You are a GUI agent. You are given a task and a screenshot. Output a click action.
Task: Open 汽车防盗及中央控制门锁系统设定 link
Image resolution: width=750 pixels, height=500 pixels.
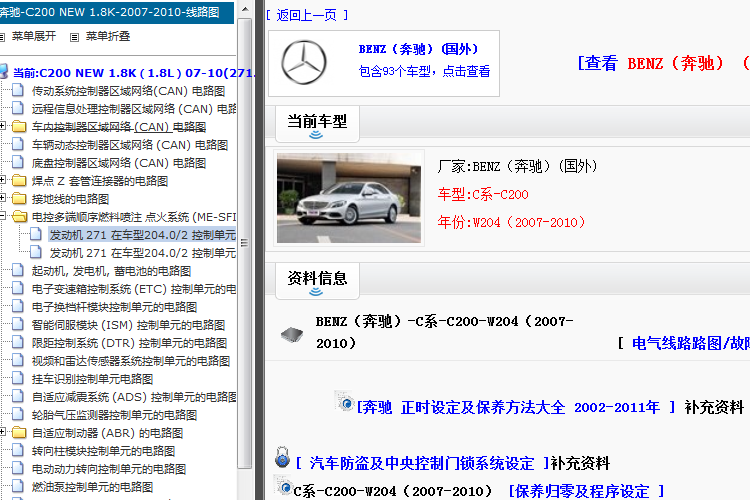coord(422,463)
